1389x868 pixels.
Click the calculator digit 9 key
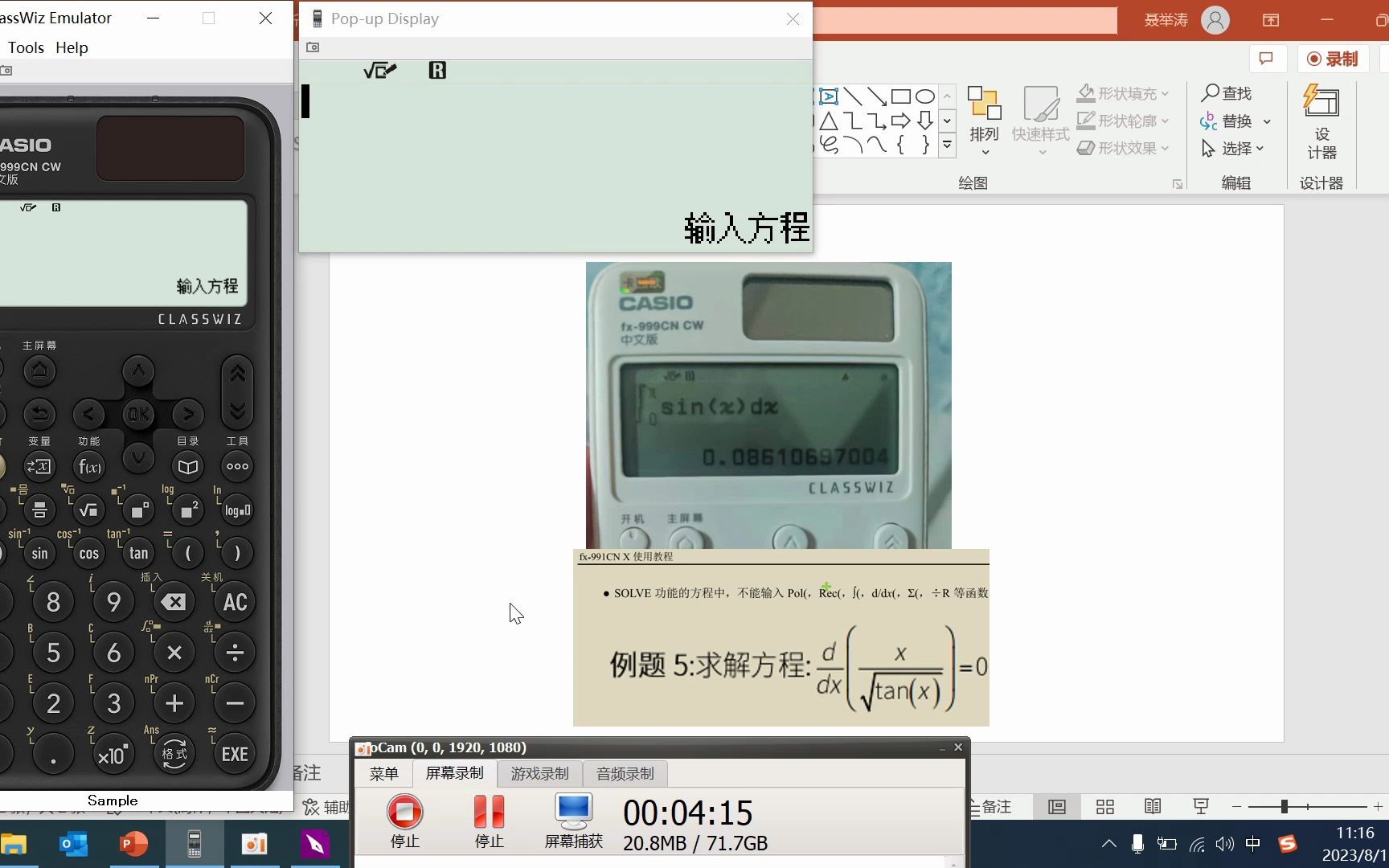[x=114, y=602]
